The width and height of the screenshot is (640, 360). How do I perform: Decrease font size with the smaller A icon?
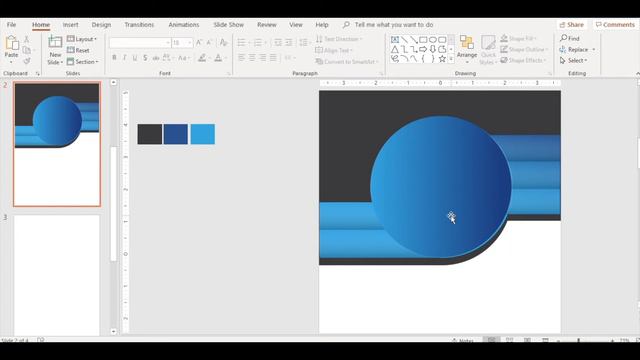pyautogui.click(x=209, y=42)
